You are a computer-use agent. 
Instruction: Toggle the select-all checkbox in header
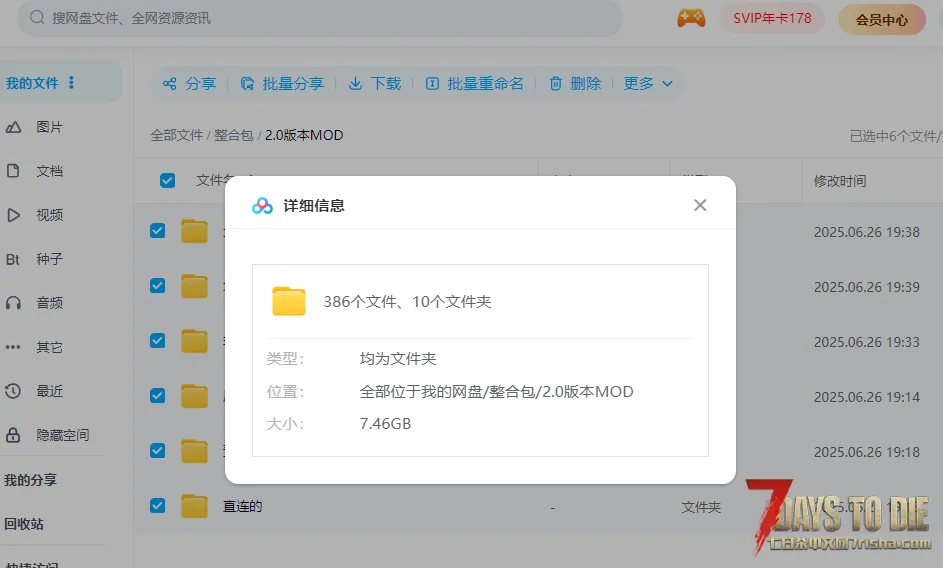click(168, 181)
